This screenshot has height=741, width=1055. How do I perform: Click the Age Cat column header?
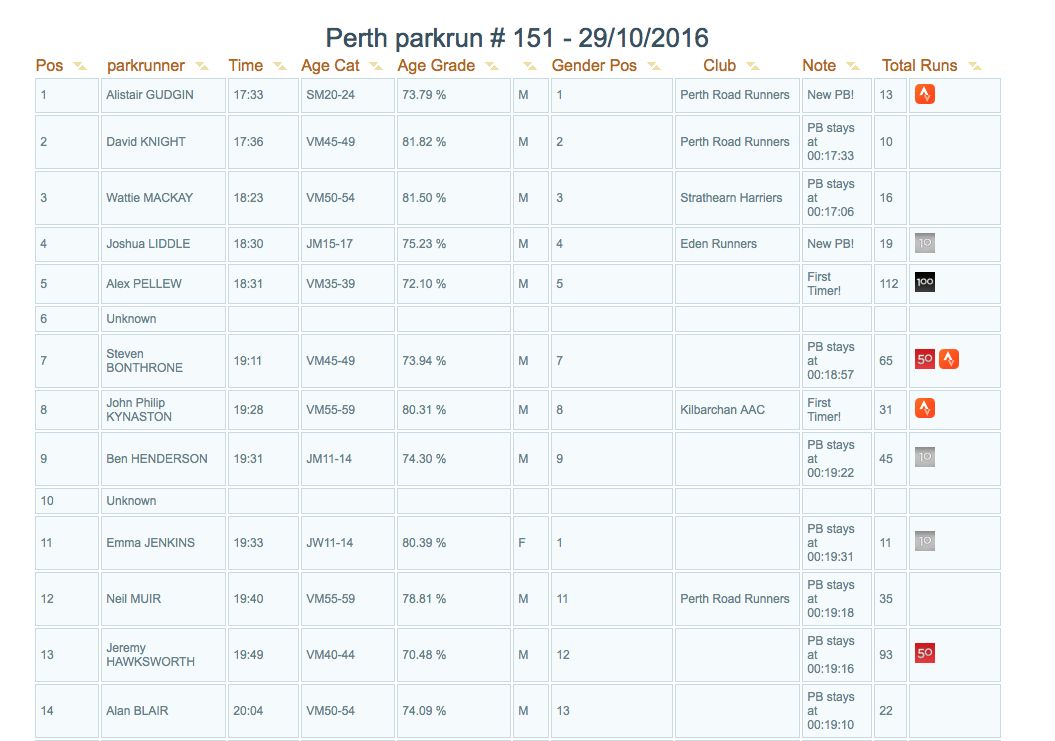tap(330, 65)
